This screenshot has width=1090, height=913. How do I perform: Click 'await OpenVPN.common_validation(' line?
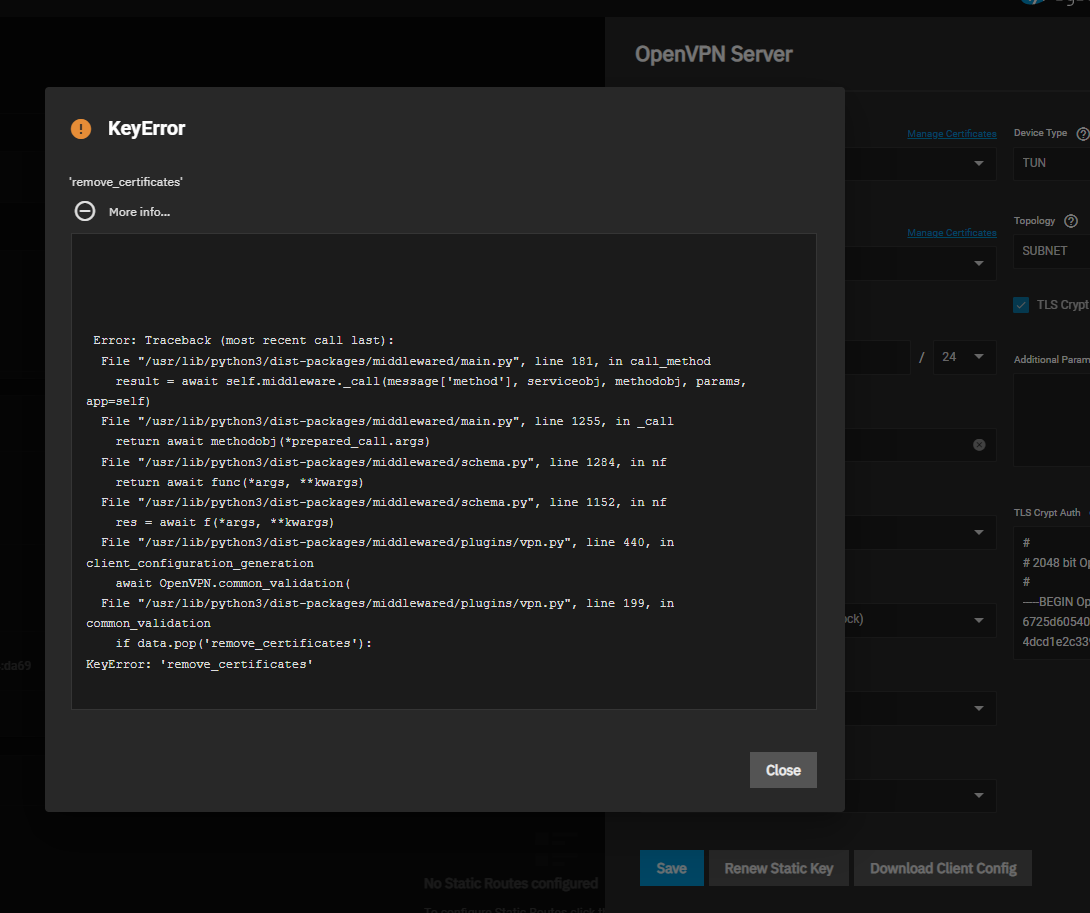(233, 583)
